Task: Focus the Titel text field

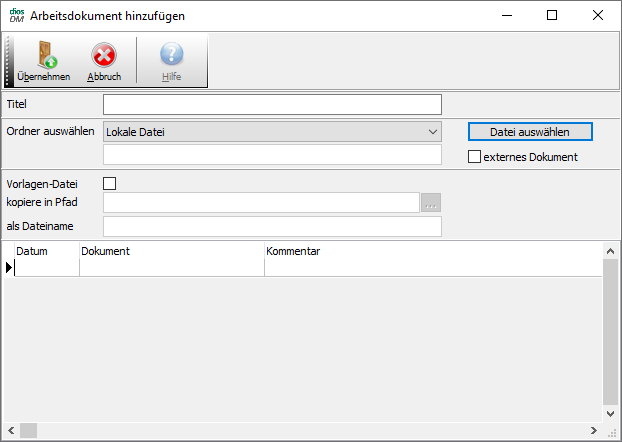Action: coord(272,105)
